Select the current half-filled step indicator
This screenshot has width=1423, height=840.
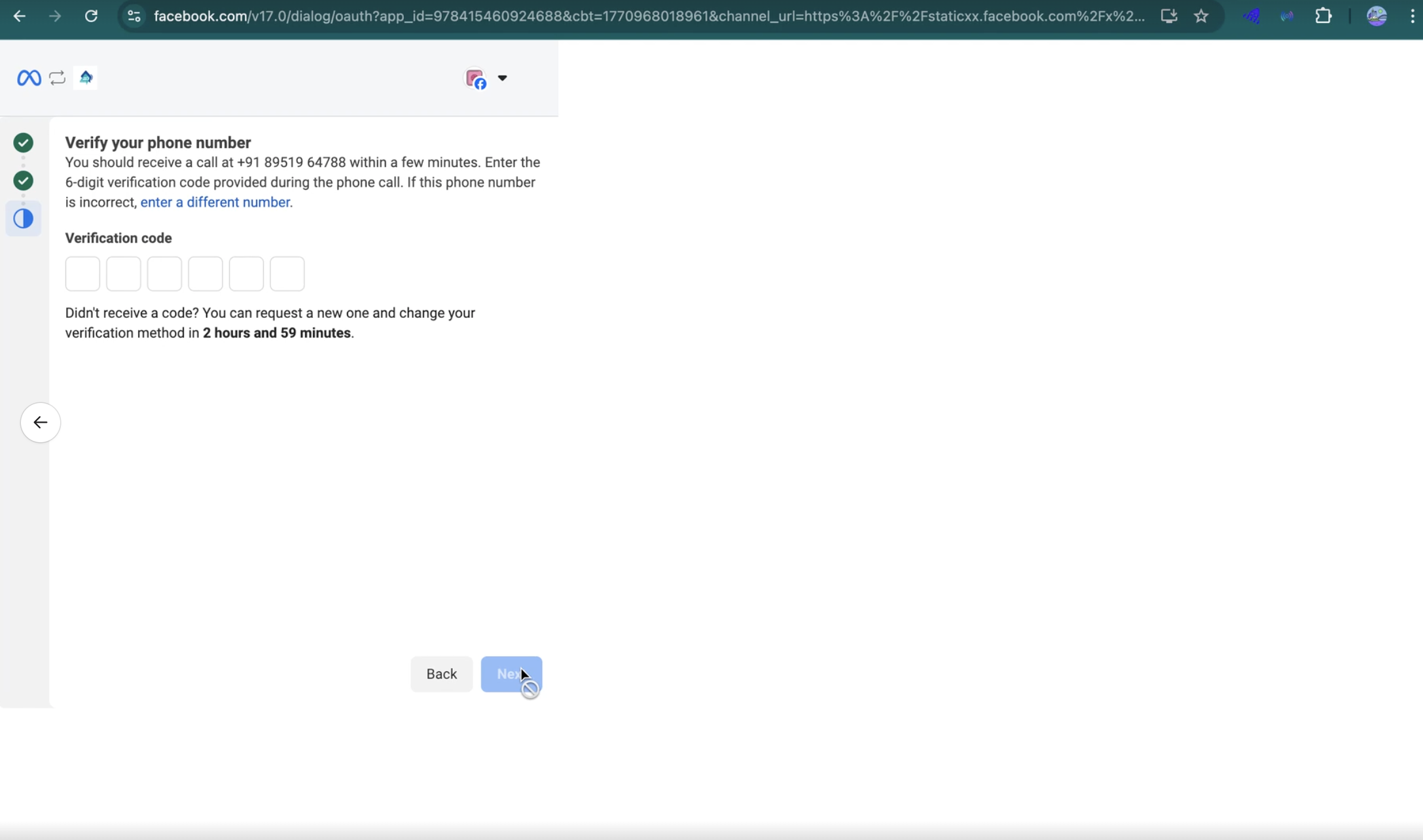click(24, 219)
